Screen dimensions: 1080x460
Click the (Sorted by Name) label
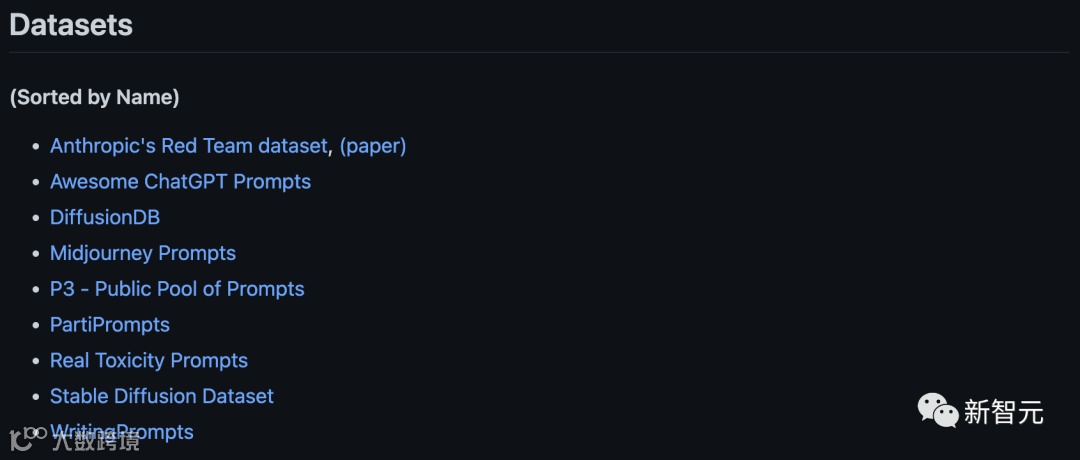click(x=94, y=98)
